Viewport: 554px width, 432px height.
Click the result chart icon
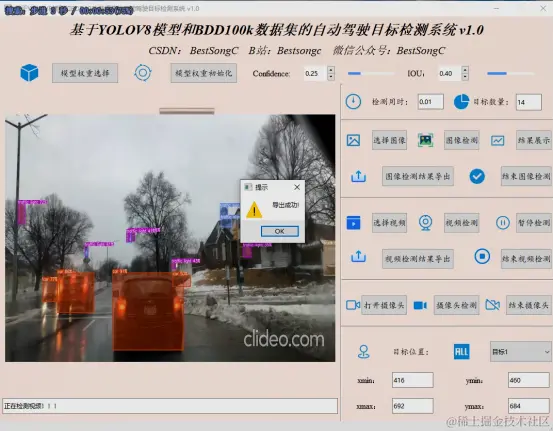497,141
